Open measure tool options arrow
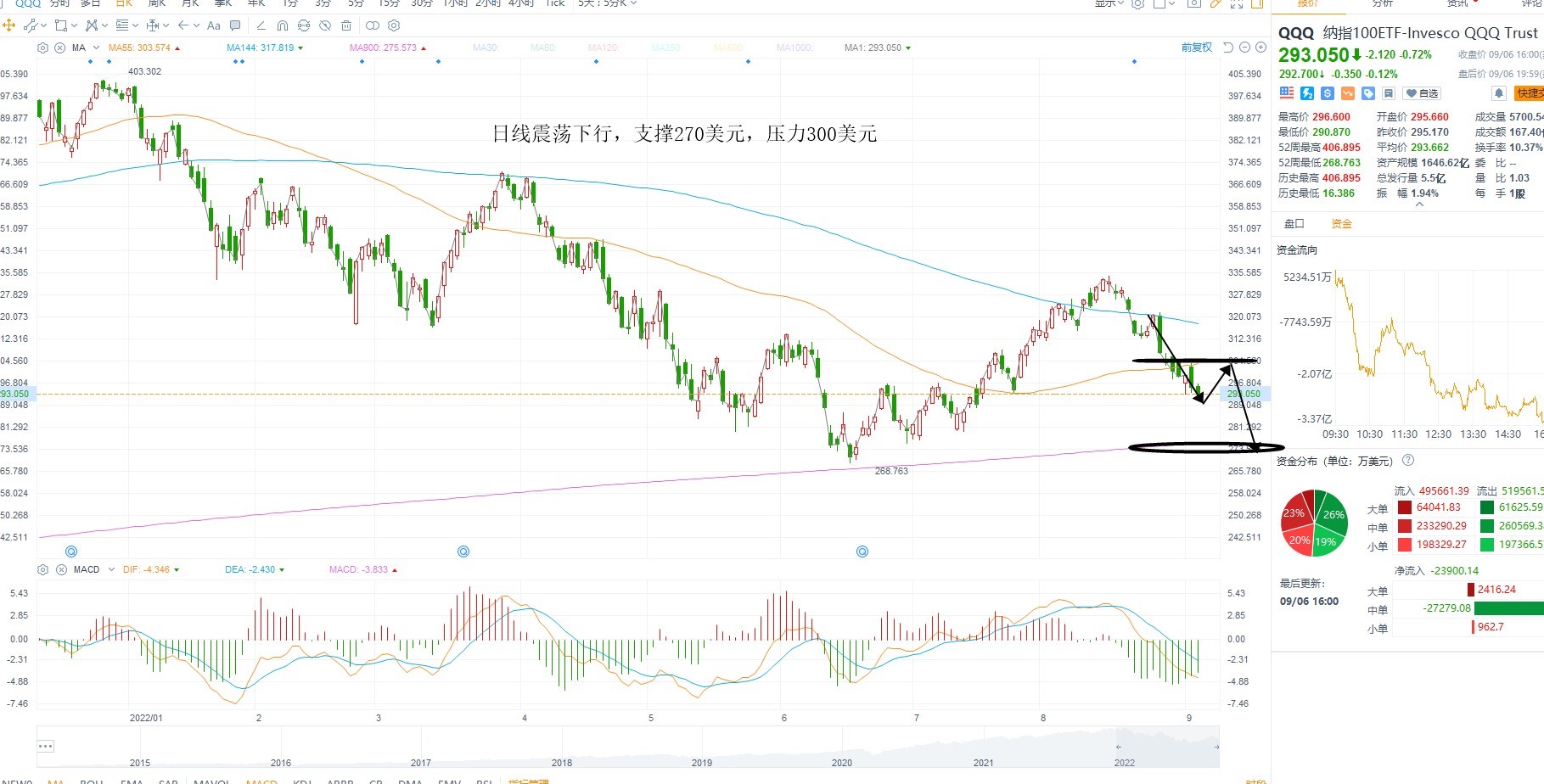This screenshot has height=784, width=1544. tap(166, 25)
